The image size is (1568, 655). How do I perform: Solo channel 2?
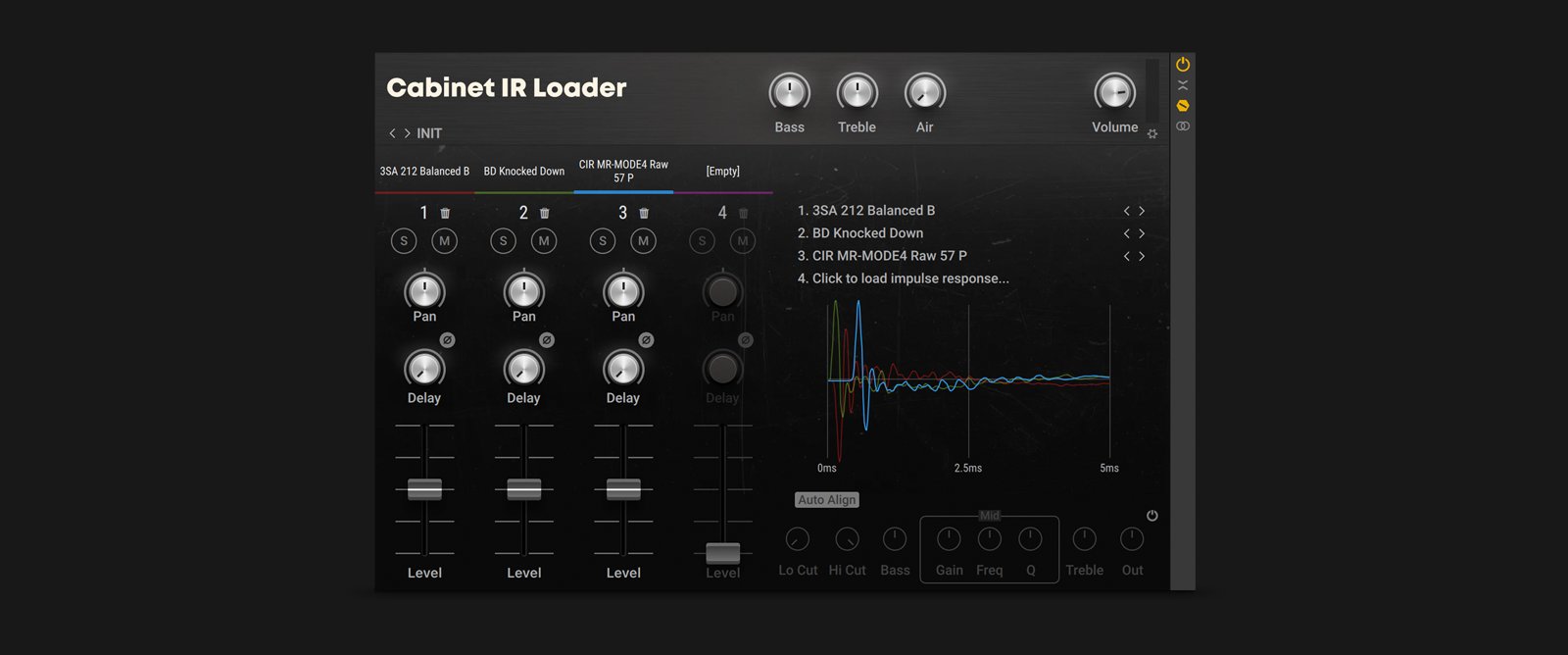pyautogui.click(x=504, y=241)
